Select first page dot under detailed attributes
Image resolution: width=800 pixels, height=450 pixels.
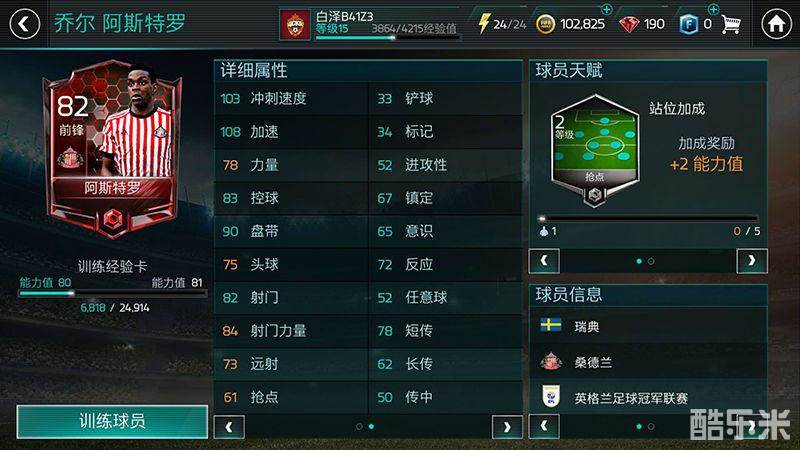359,426
